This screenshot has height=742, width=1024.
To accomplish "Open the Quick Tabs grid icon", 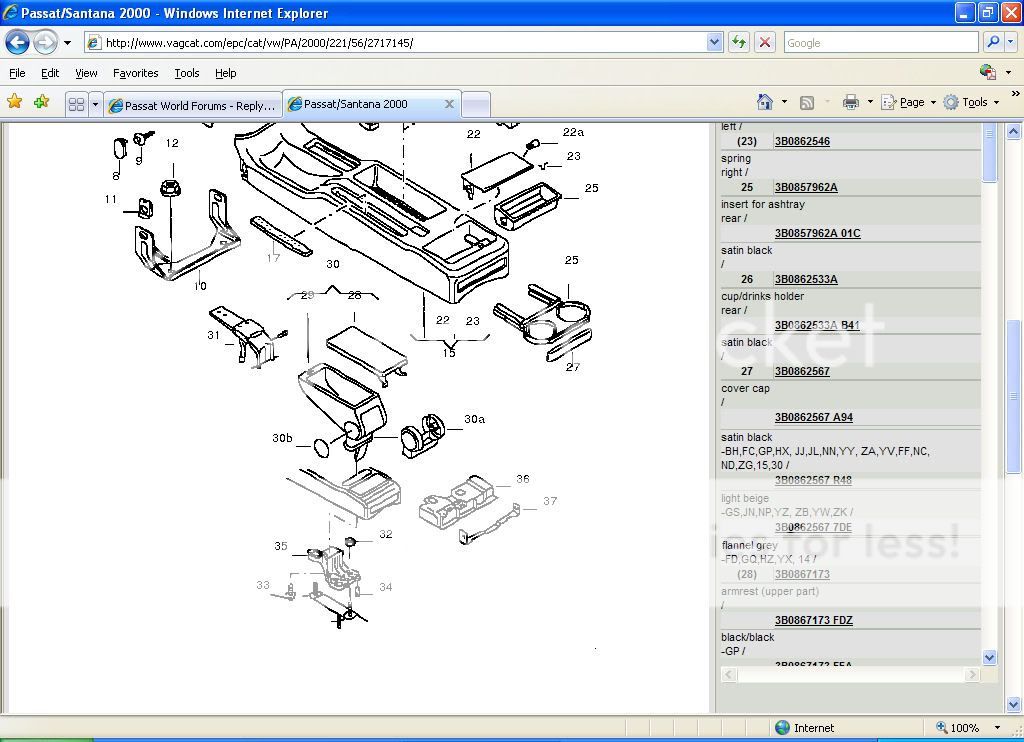I will (76, 104).
